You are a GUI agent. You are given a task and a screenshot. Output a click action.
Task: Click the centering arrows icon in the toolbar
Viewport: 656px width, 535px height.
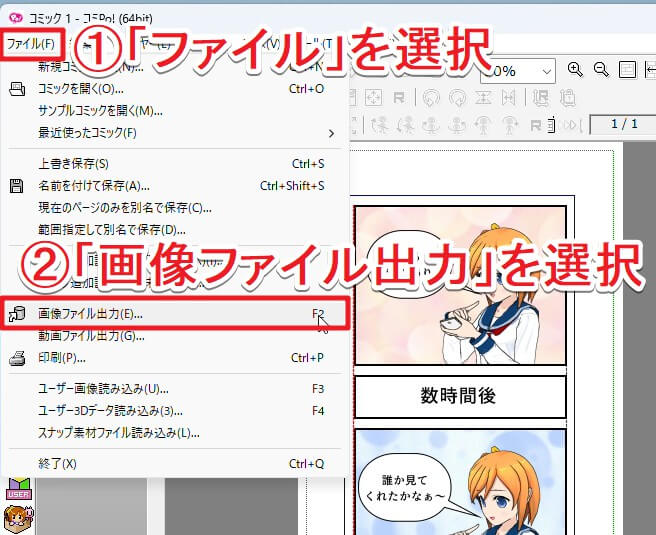point(373,98)
